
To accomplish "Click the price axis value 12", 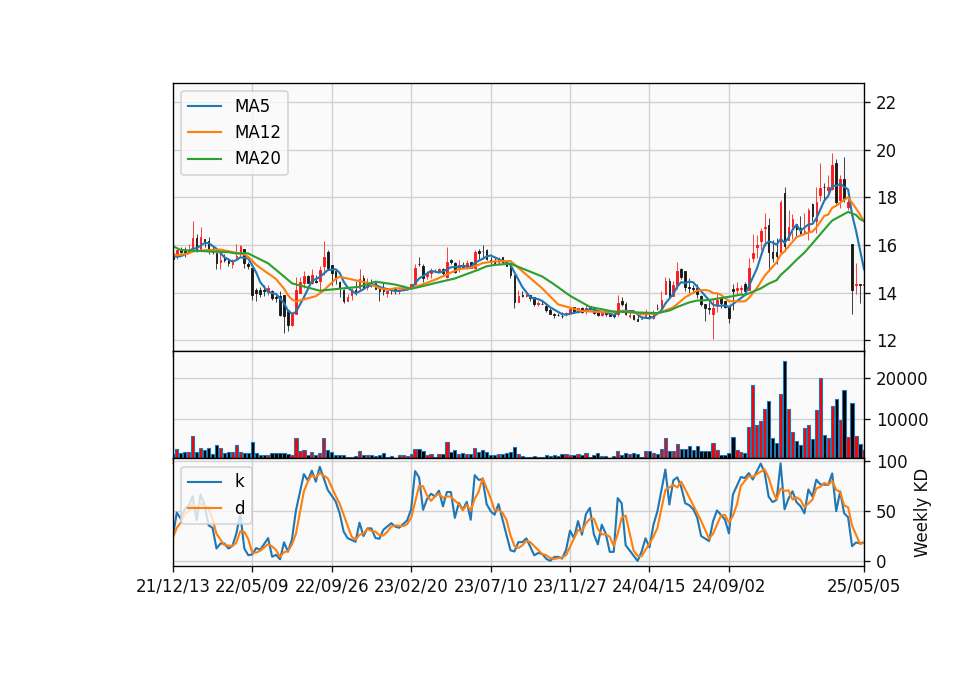I will pyautogui.click(x=886, y=341).
